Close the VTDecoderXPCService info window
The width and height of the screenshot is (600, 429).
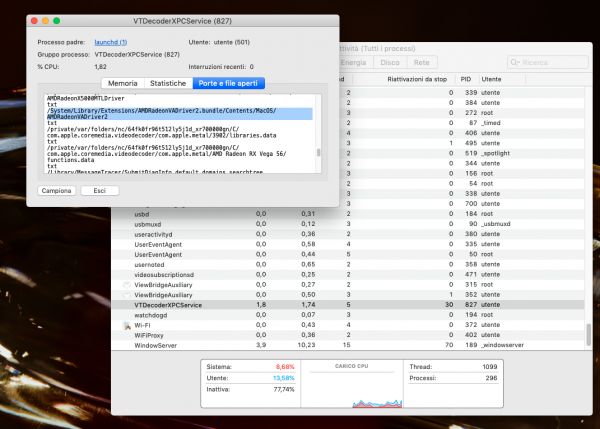34,19
